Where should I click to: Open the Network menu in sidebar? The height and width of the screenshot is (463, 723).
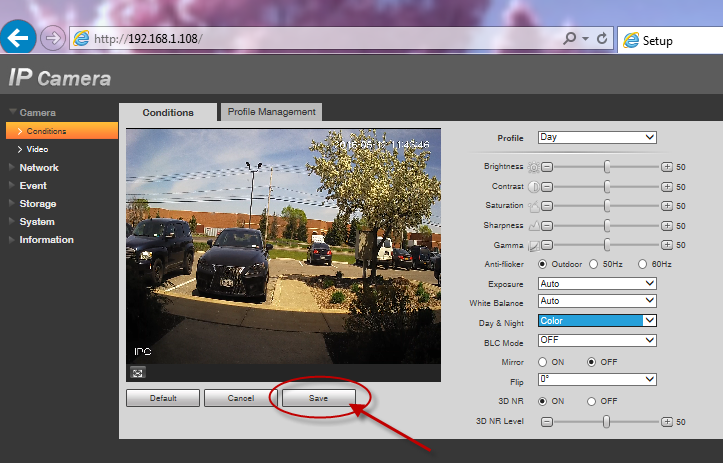pyautogui.click(x=39, y=168)
